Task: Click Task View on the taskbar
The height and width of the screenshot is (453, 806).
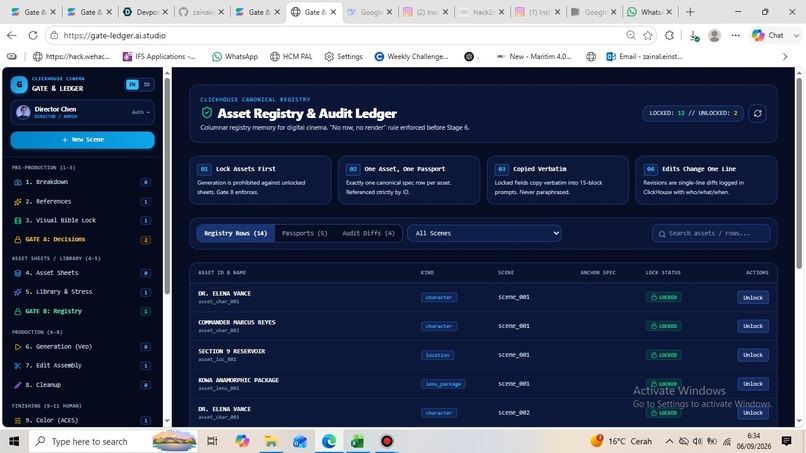Action: tap(212, 441)
